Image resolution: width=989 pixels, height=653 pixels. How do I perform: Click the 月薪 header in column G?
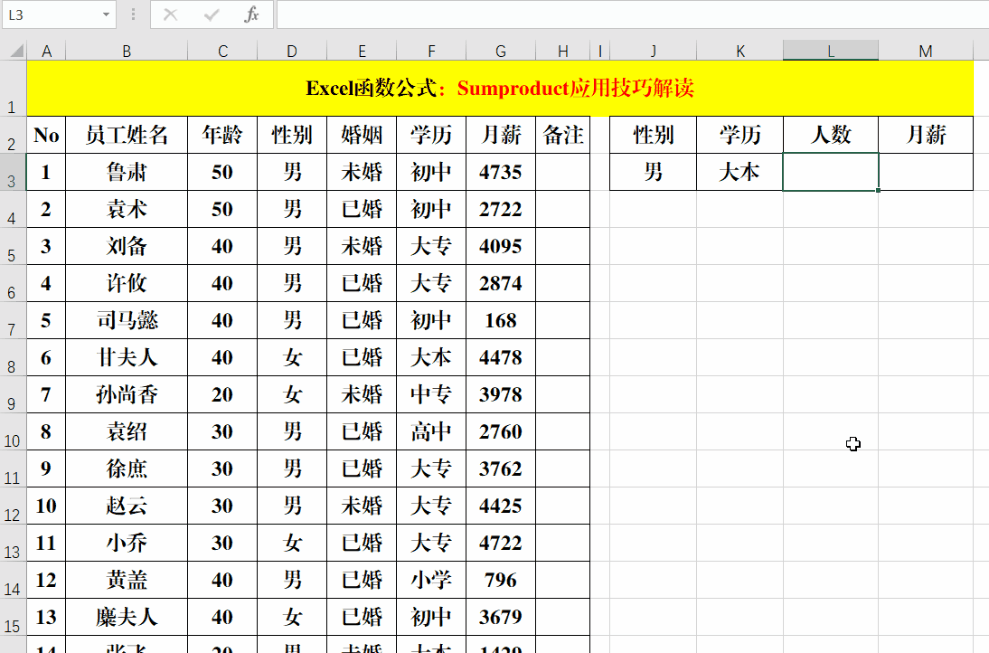click(x=501, y=135)
